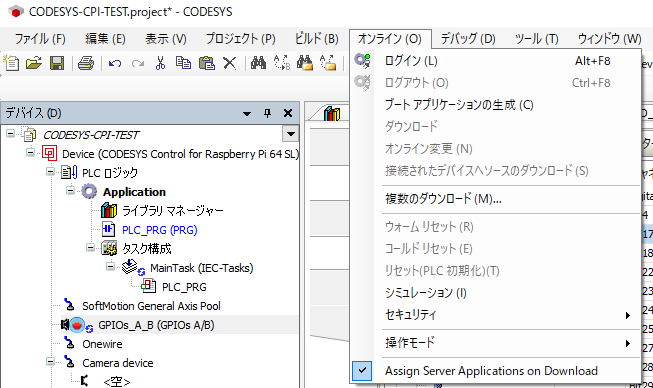Open the ビルド (B) menu
Image resolution: width=653 pixels, height=388 pixels.
tap(317, 39)
